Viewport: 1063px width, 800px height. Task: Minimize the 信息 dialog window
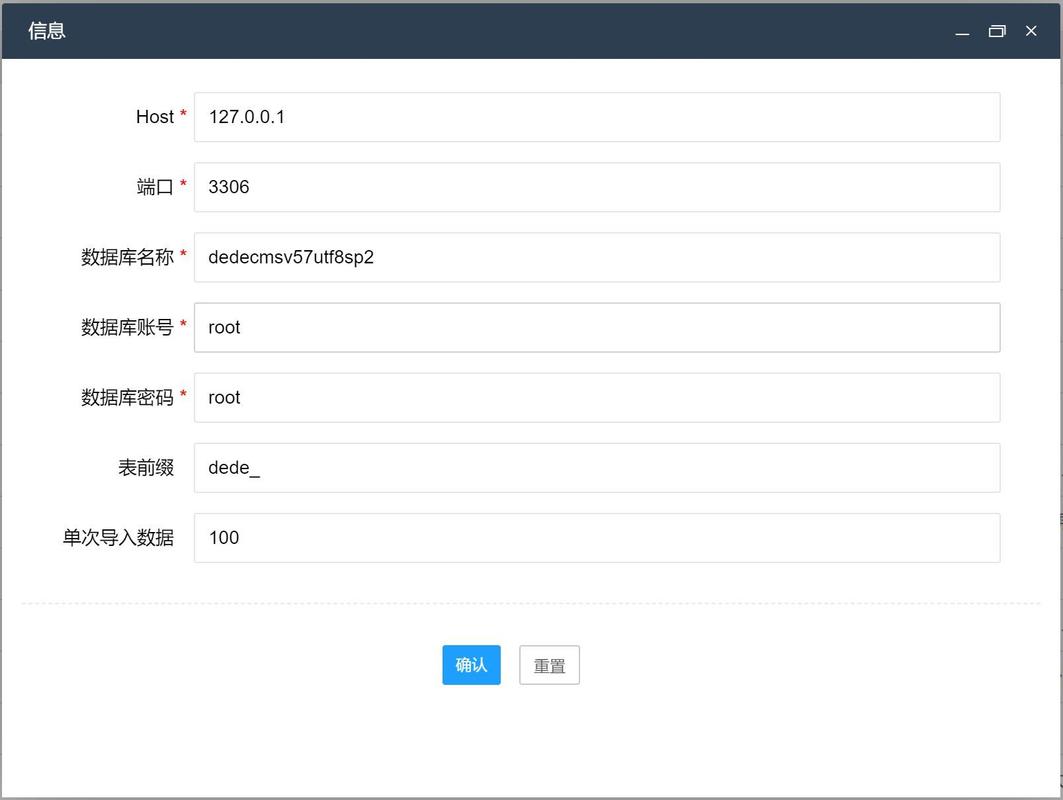coord(962,31)
